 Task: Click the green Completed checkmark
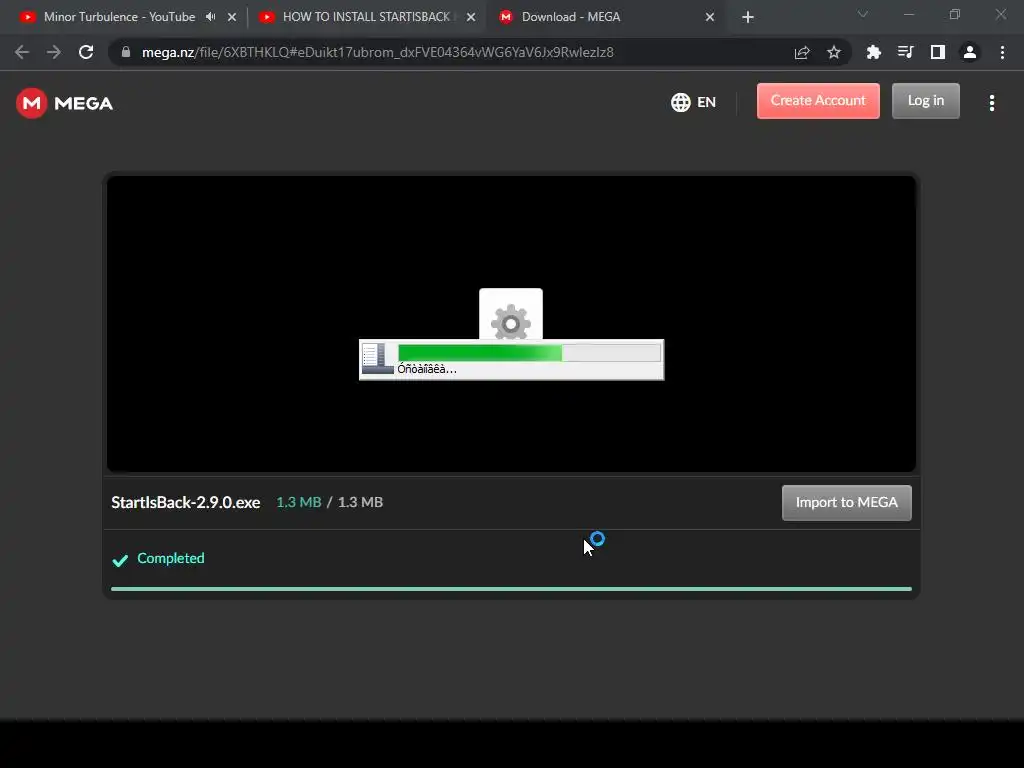(120, 560)
